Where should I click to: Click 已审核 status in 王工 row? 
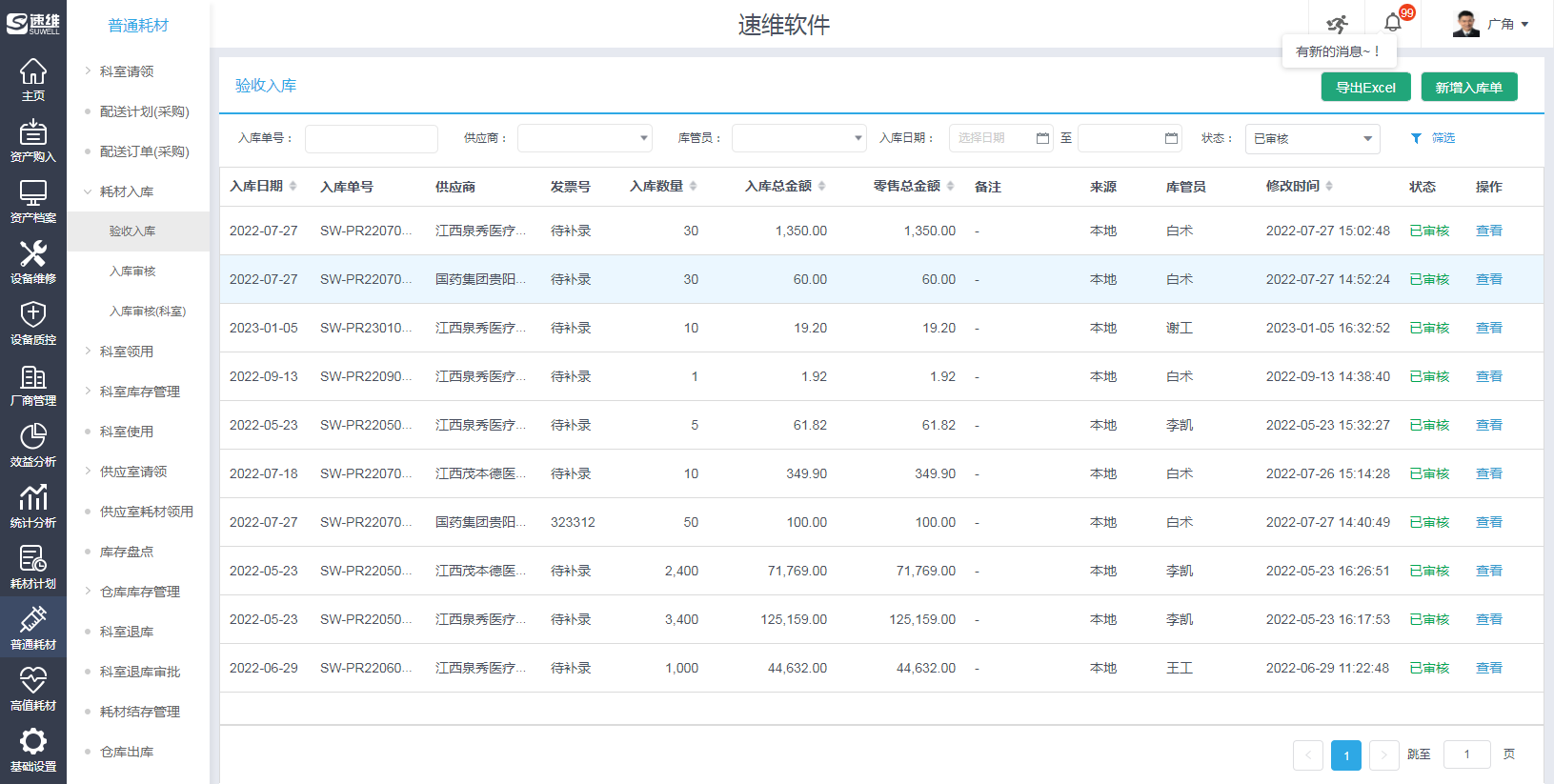pos(1429,668)
